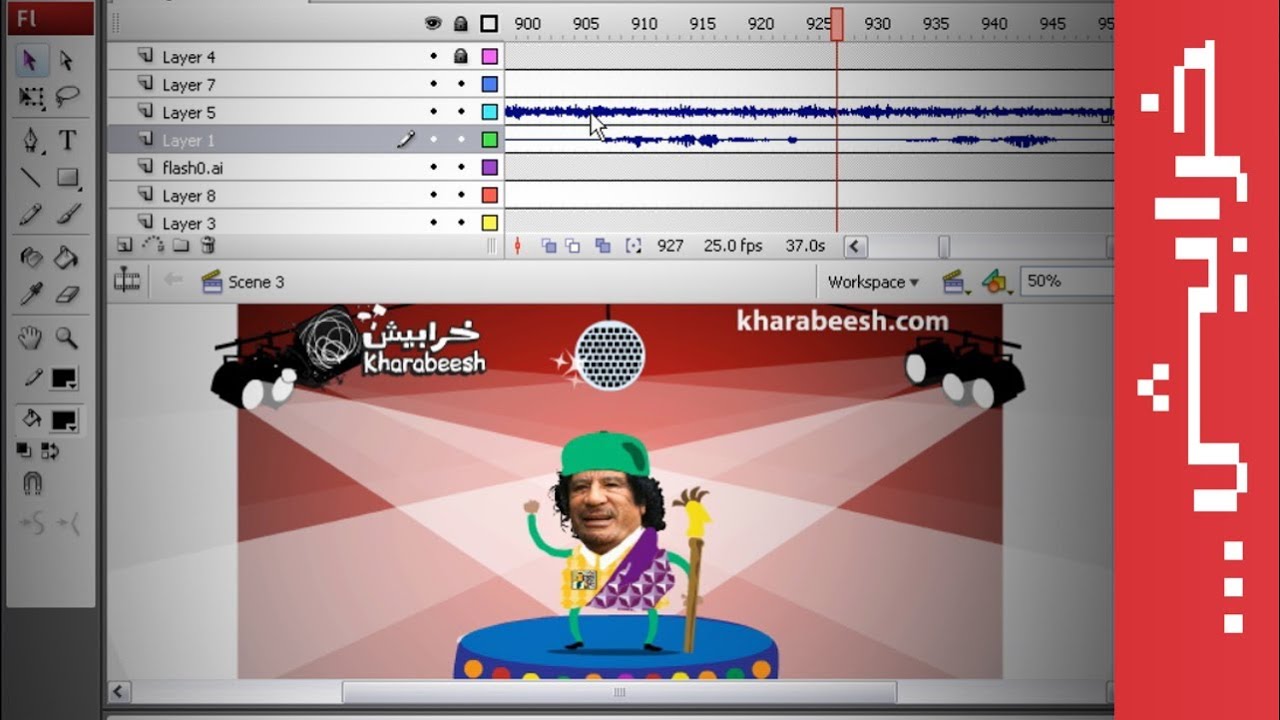Click the Insert Layer Folder icon
This screenshot has height=720, width=1280.
180,245
